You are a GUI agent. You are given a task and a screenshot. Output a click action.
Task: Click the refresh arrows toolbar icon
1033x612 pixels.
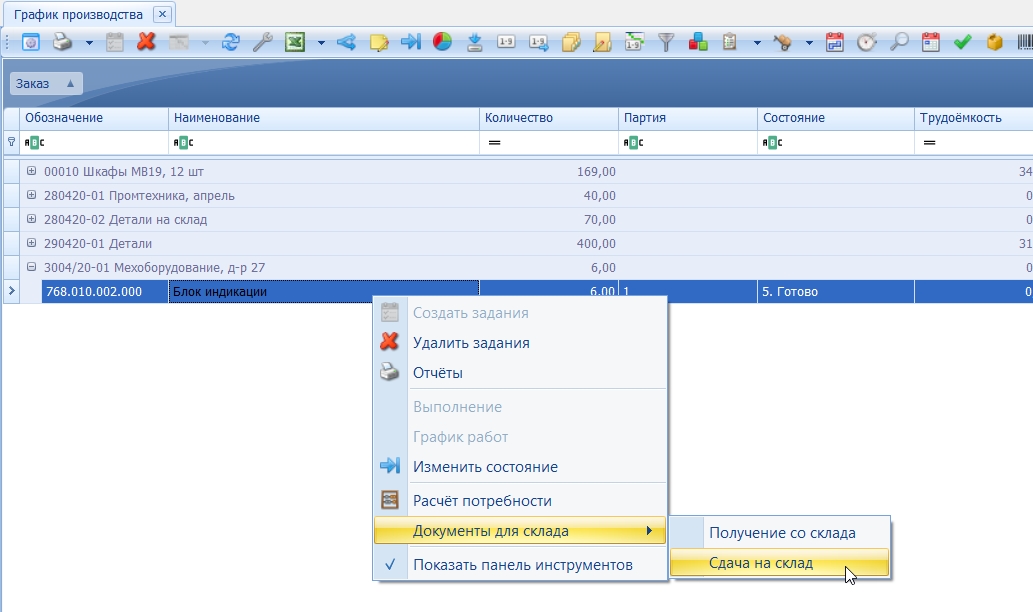pos(231,42)
